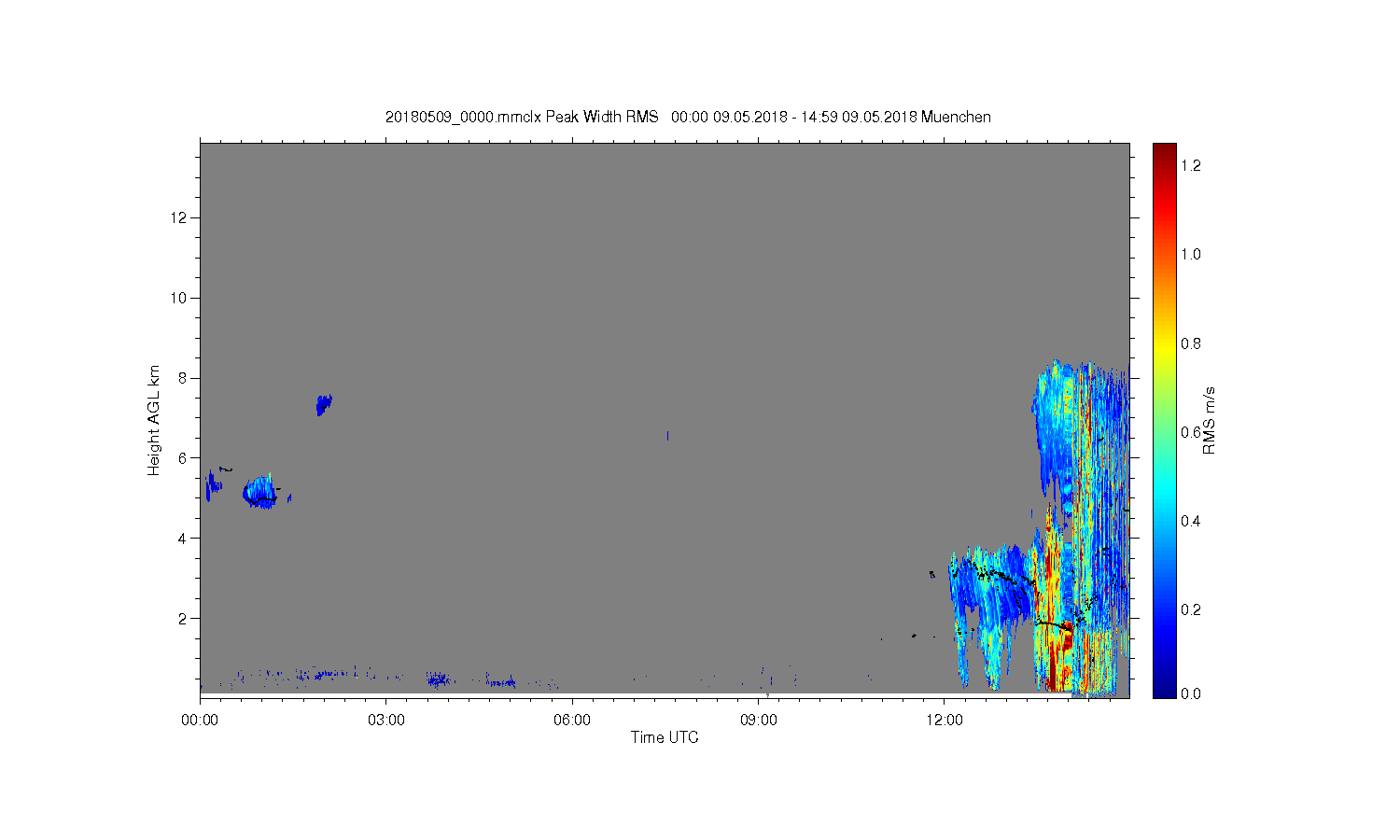Viewport: 1400px width, 840px height.
Task: Click the colorbar value 0.0
Action: (x=1191, y=693)
